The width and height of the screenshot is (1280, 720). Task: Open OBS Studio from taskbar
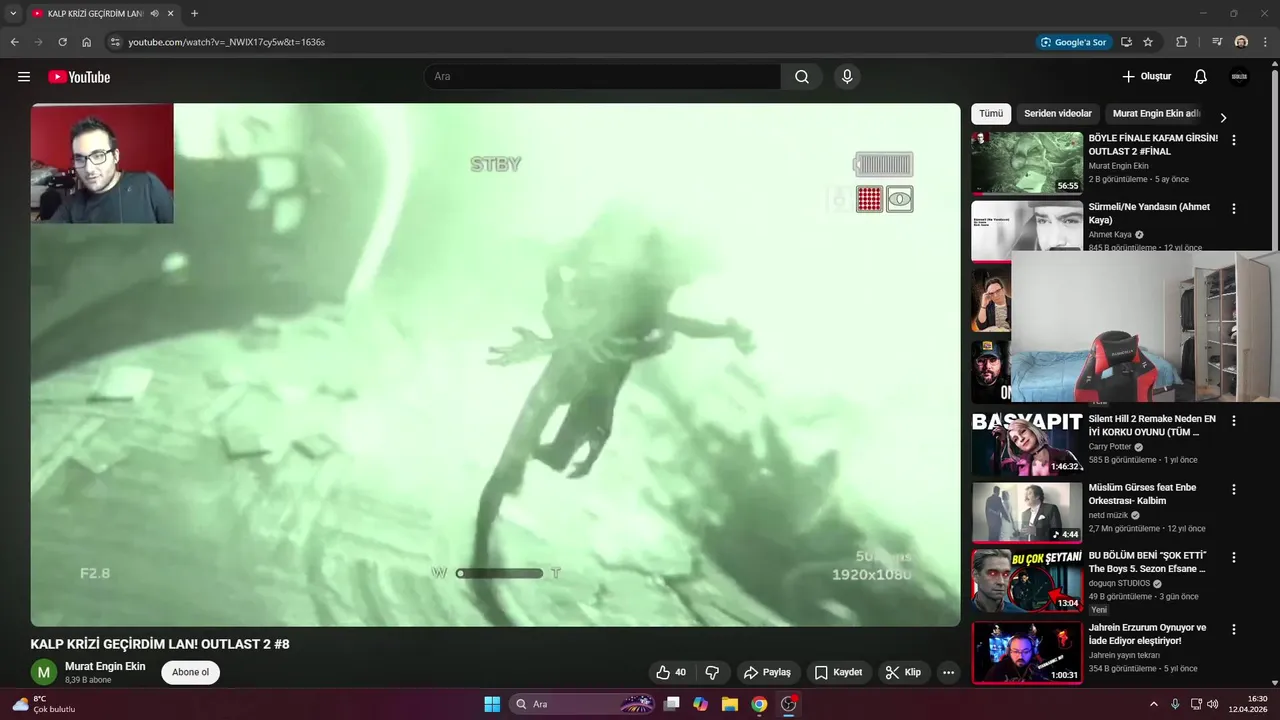click(x=789, y=704)
